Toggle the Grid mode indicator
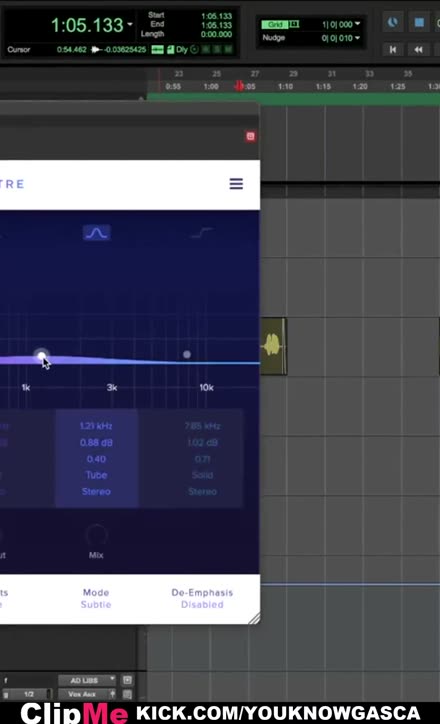Viewport: 440px width, 724px height. point(275,24)
